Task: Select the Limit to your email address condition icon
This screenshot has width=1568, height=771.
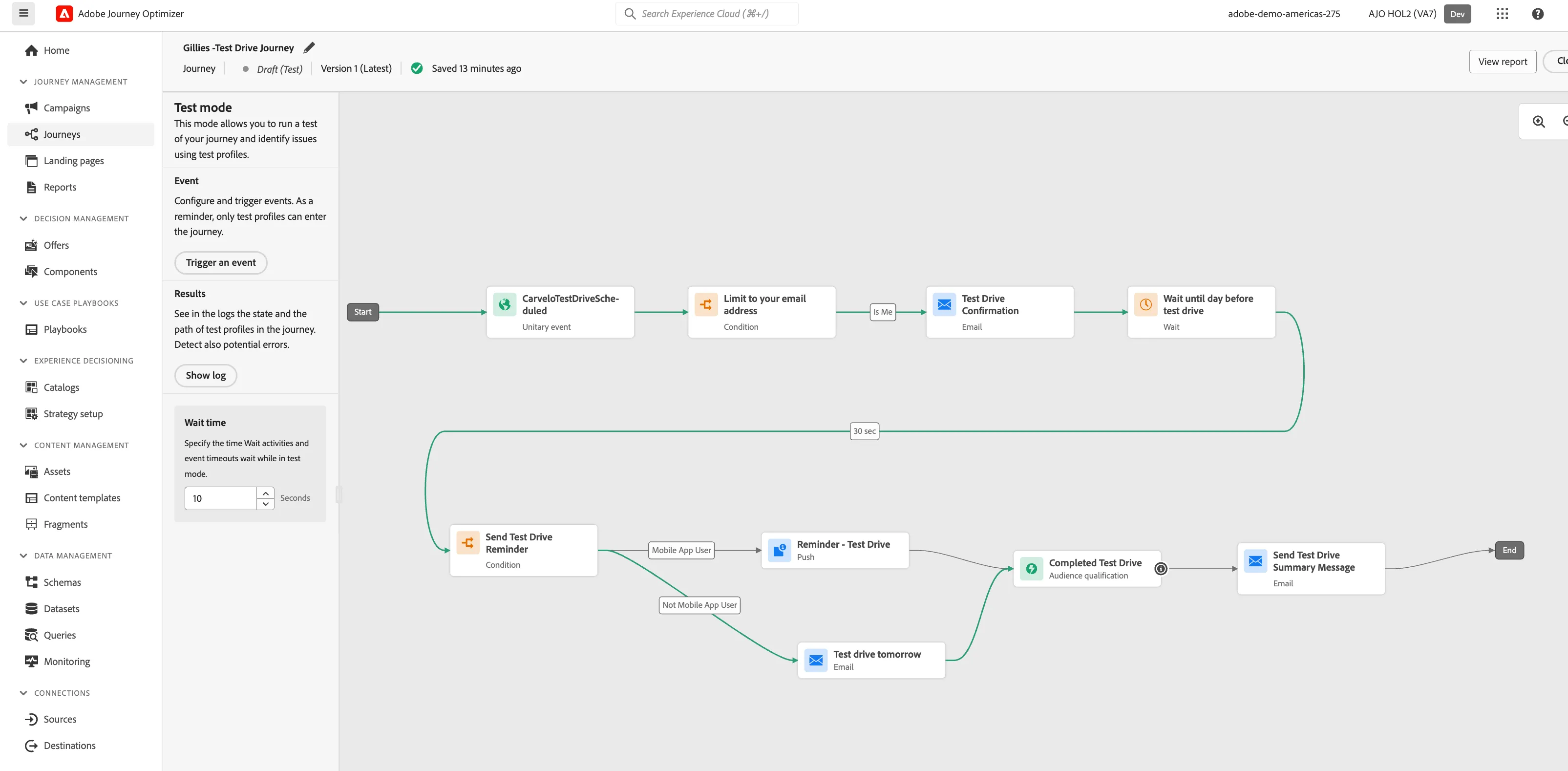Action: (x=706, y=304)
